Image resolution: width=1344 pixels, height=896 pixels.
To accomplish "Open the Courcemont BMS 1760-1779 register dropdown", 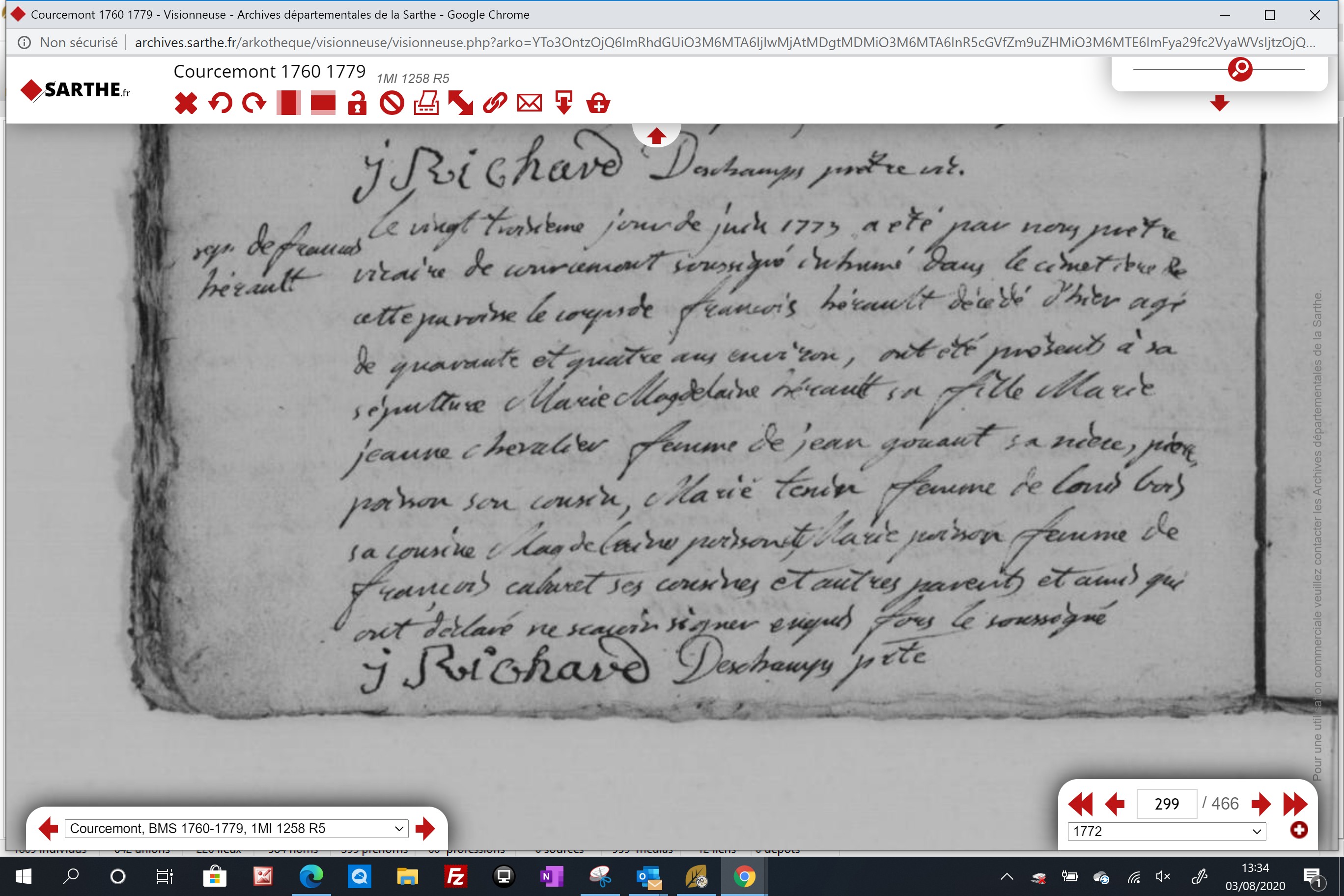I will 237,829.
